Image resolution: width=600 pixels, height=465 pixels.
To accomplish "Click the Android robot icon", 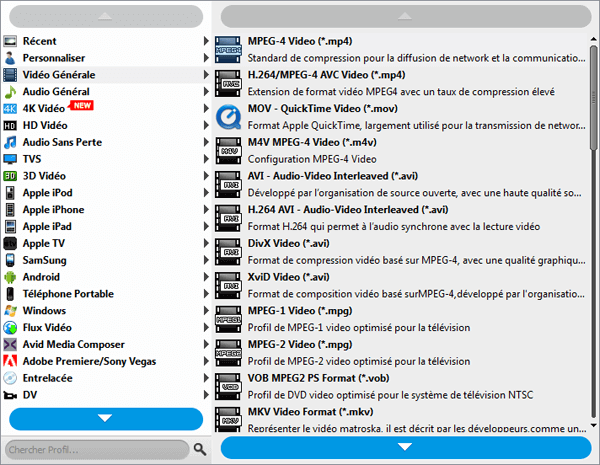I will click(x=10, y=277).
